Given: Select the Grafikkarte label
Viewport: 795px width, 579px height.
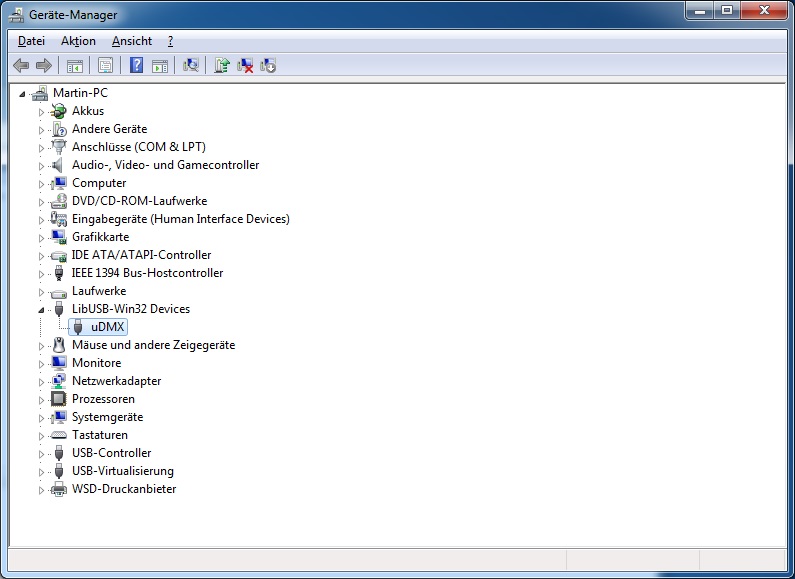Looking at the screenshot, I should 100,237.
